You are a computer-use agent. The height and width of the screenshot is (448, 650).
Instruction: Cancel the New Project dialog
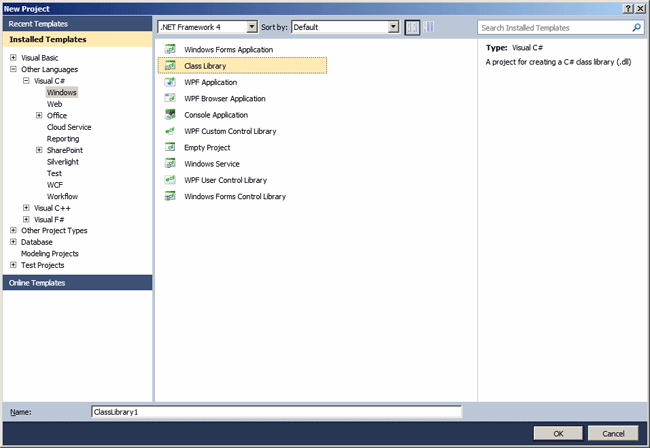click(x=613, y=433)
